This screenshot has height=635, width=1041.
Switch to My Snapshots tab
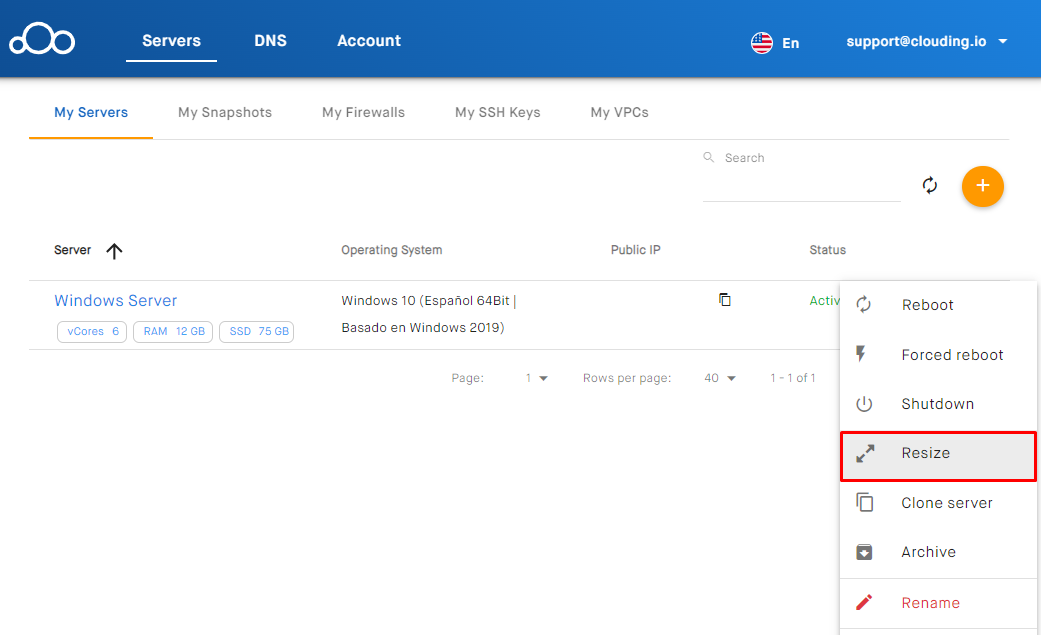coord(225,112)
